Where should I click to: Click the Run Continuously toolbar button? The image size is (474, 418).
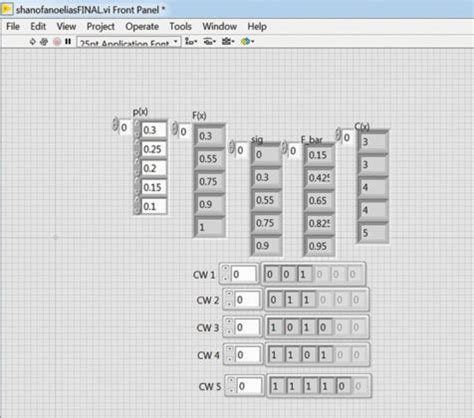[44, 42]
